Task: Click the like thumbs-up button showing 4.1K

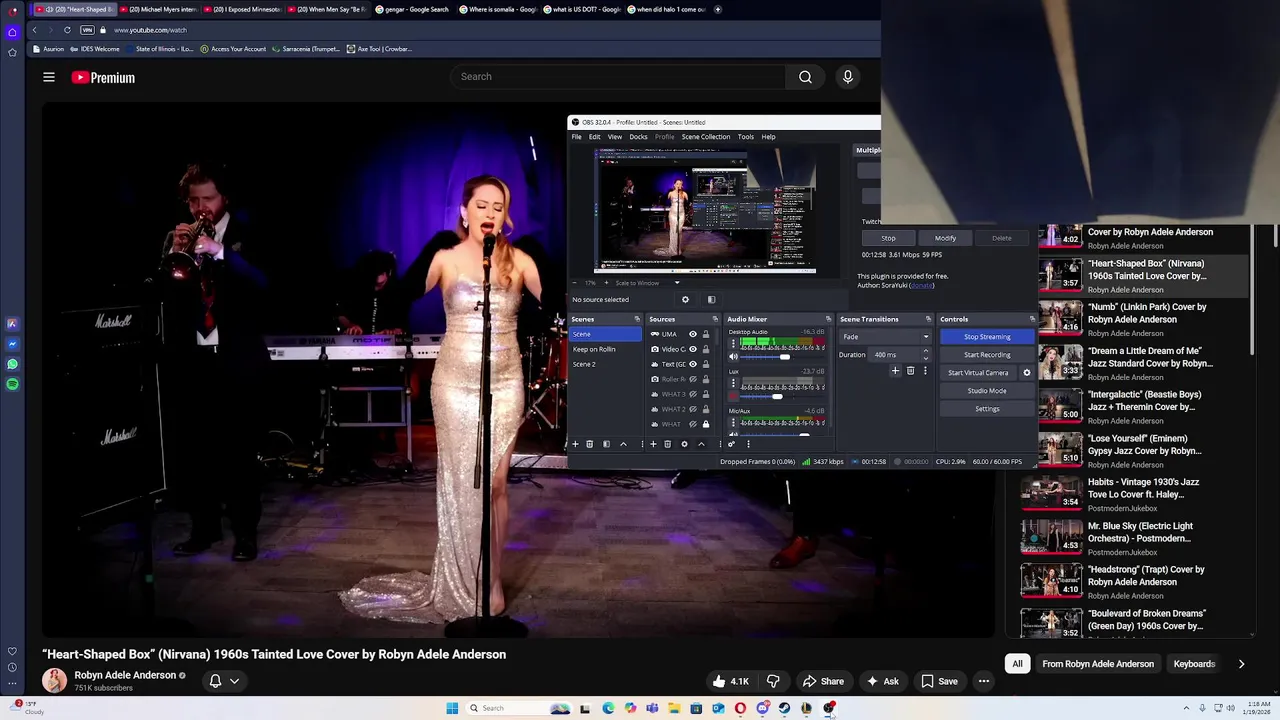Action: [x=729, y=681]
